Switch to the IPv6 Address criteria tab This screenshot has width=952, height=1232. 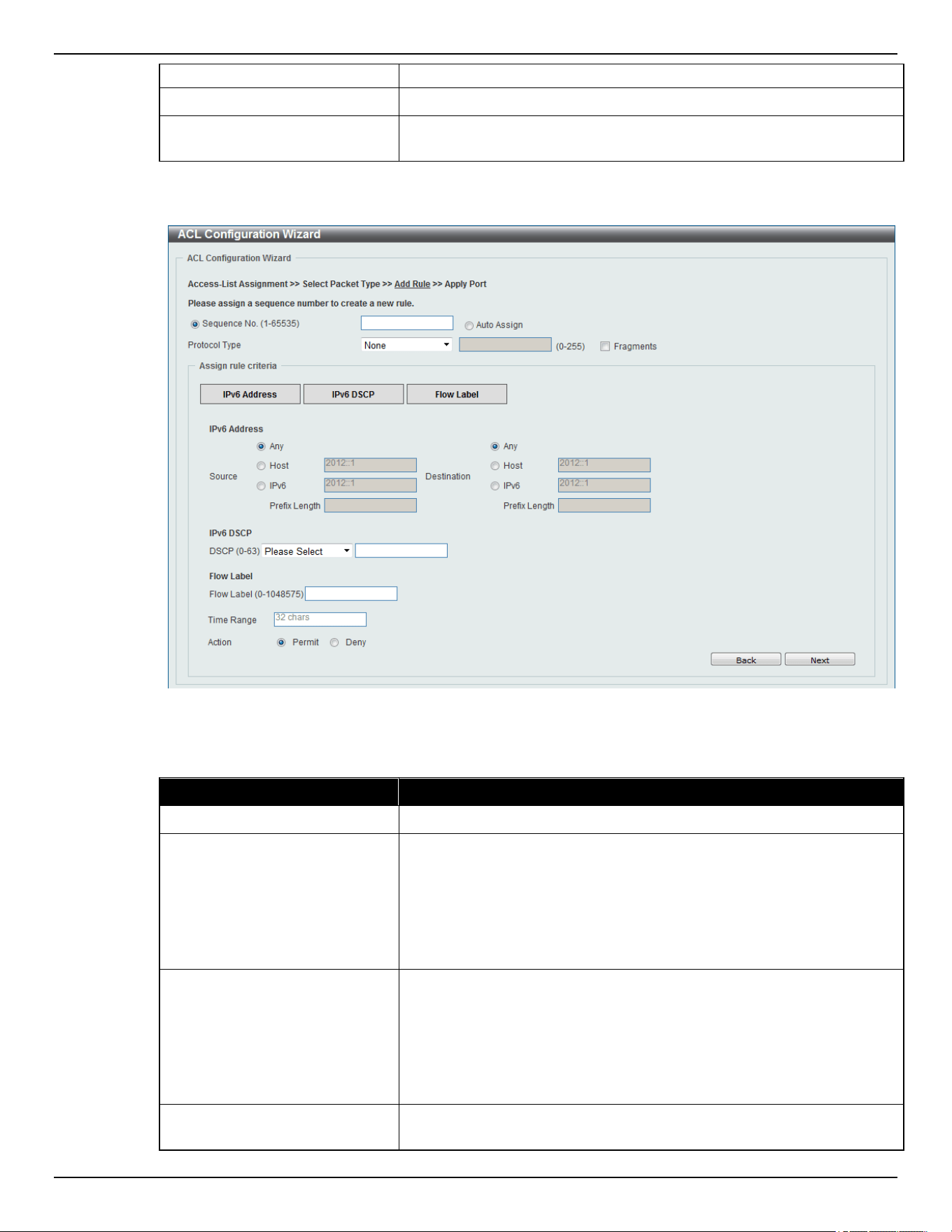point(250,395)
